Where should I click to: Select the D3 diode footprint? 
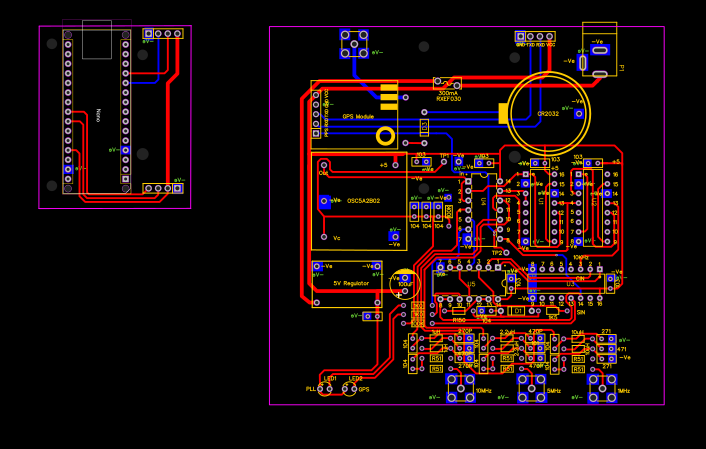point(424,127)
